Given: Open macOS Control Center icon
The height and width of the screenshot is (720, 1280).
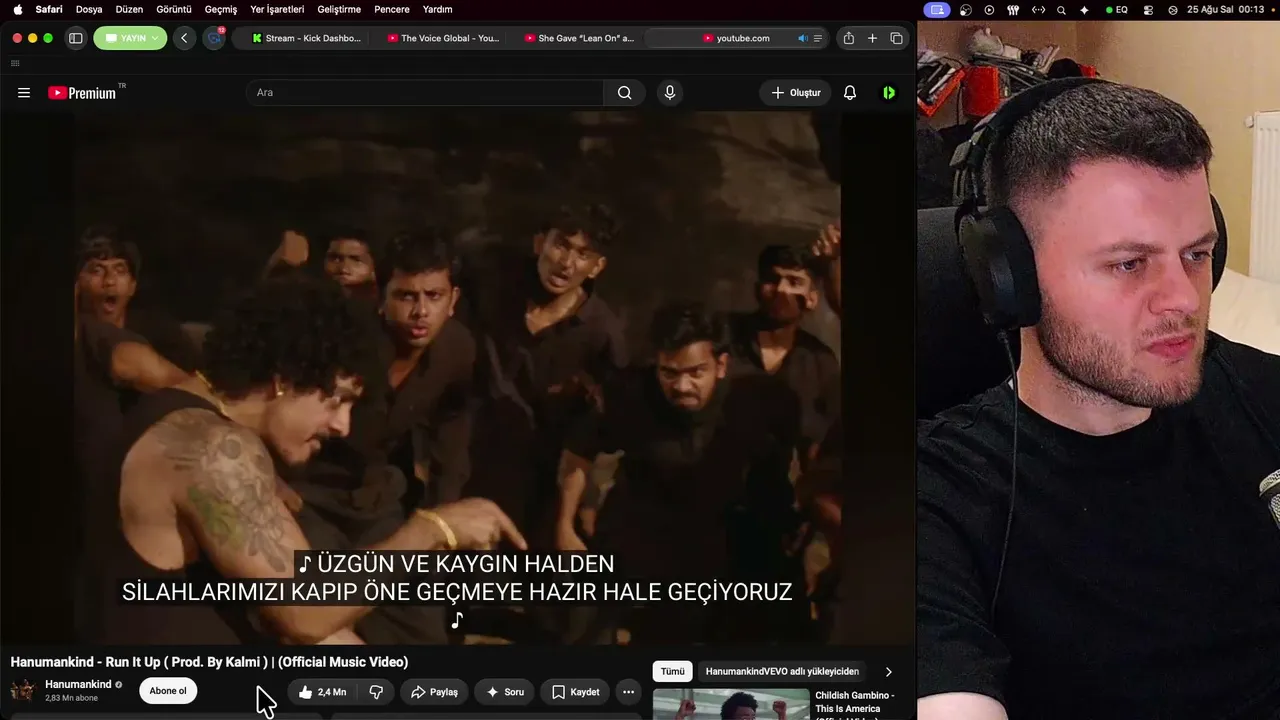Looking at the screenshot, I should coord(1148,10).
